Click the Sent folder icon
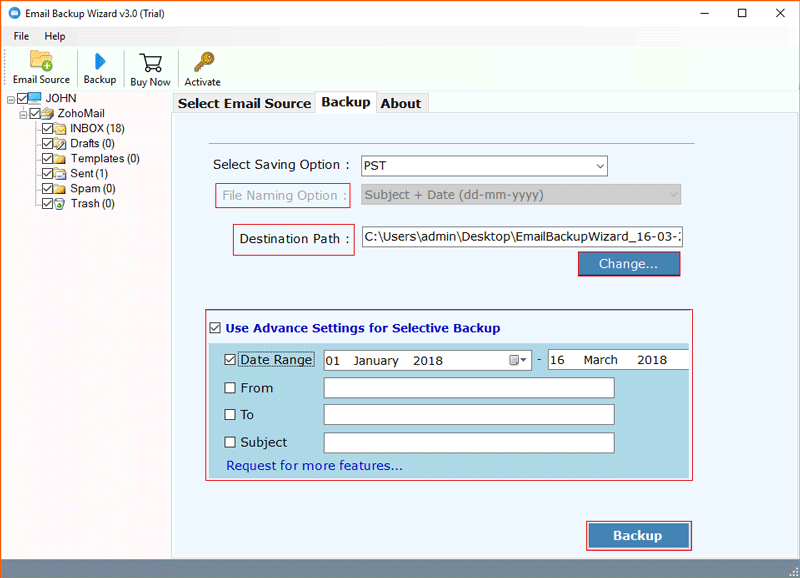Screen dimensions: 800x578 60,173
